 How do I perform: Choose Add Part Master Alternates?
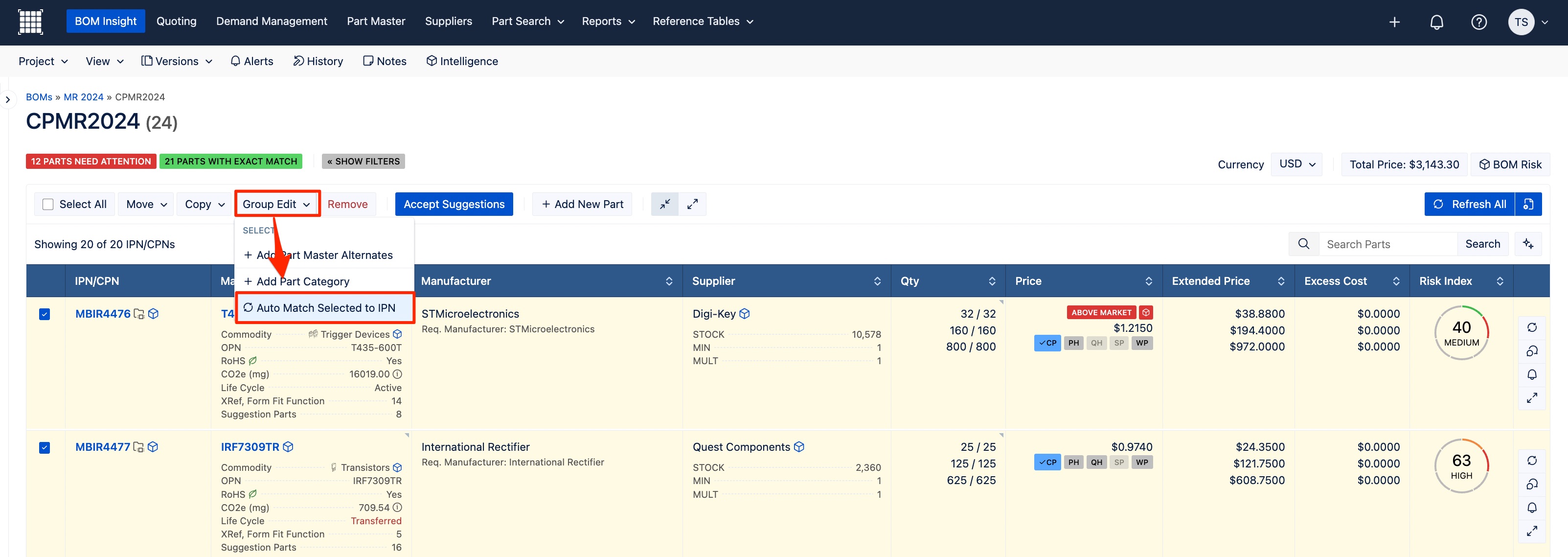[324, 255]
